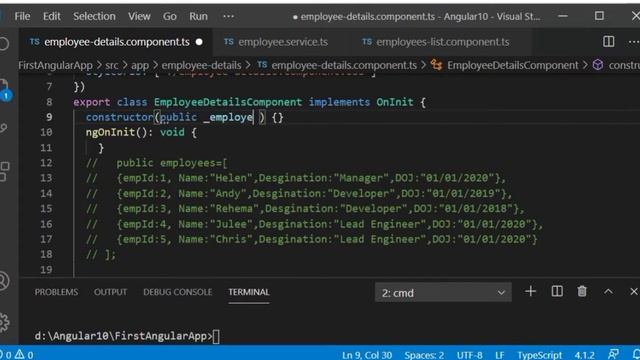Split the terminal
640x360 pixels.
click(557, 291)
